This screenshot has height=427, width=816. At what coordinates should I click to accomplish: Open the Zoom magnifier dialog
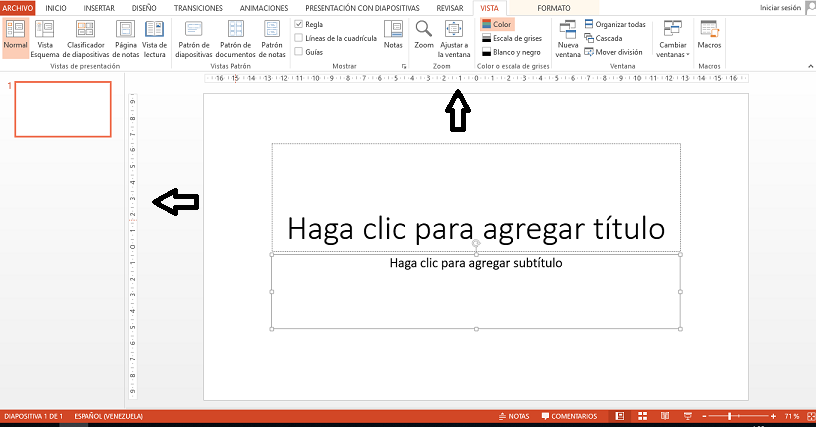(424, 31)
